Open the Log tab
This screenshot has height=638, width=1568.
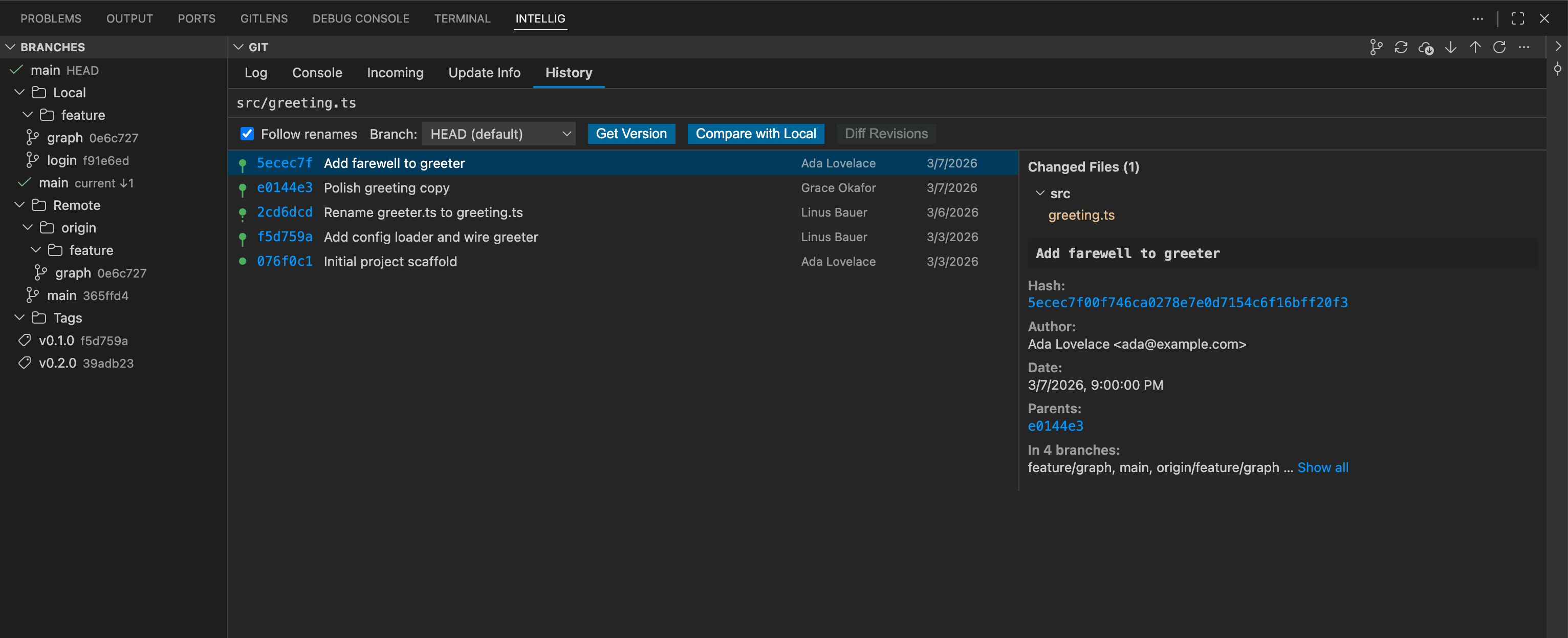pos(256,73)
